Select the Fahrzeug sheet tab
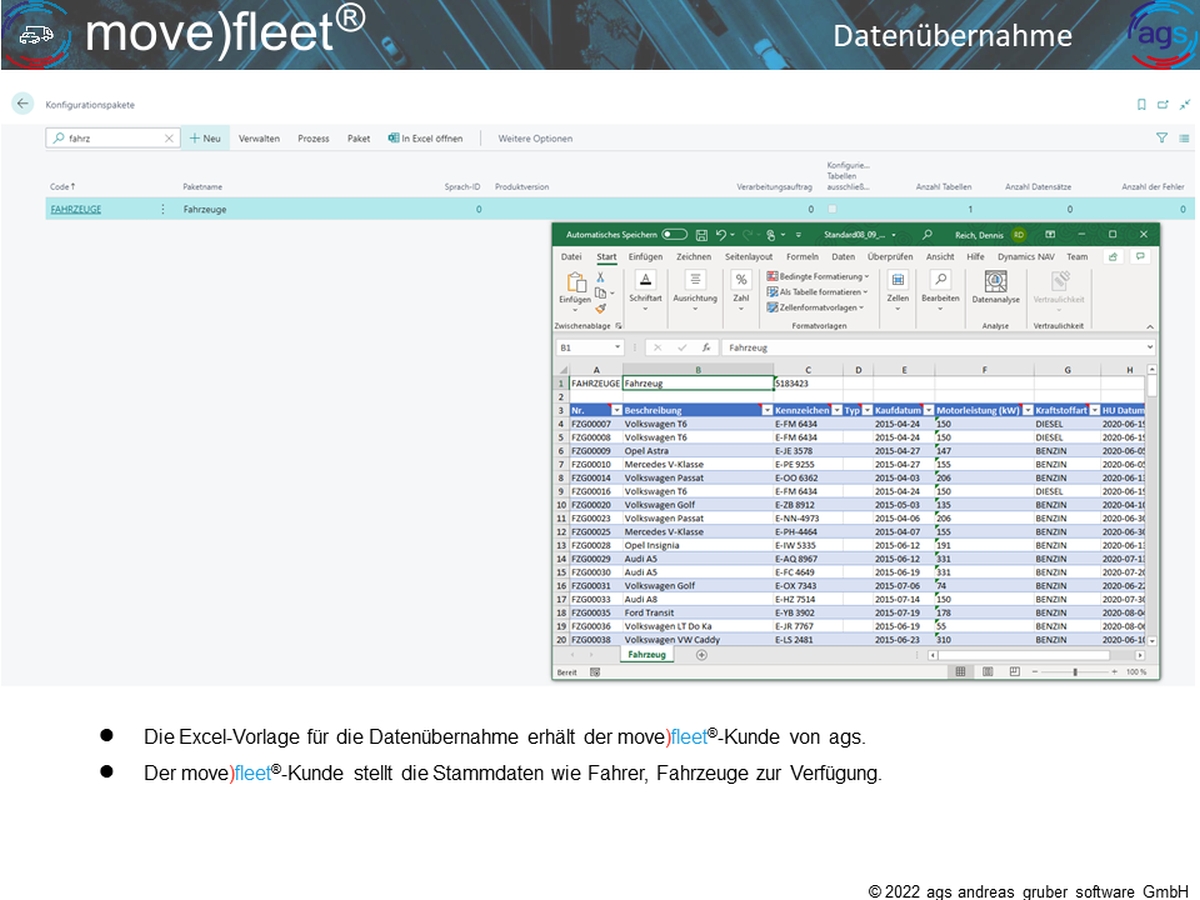This screenshot has width=1200, height=900. [647, 655]
